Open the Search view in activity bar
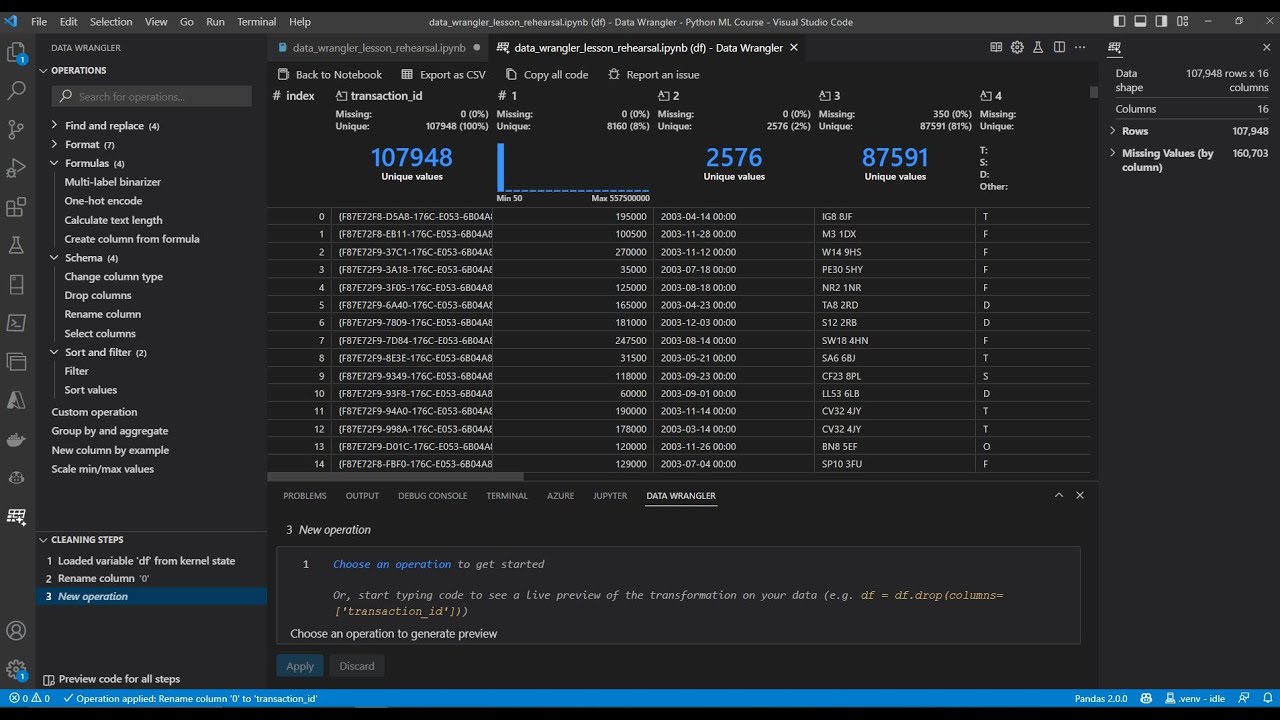 (x=16, y=90)
